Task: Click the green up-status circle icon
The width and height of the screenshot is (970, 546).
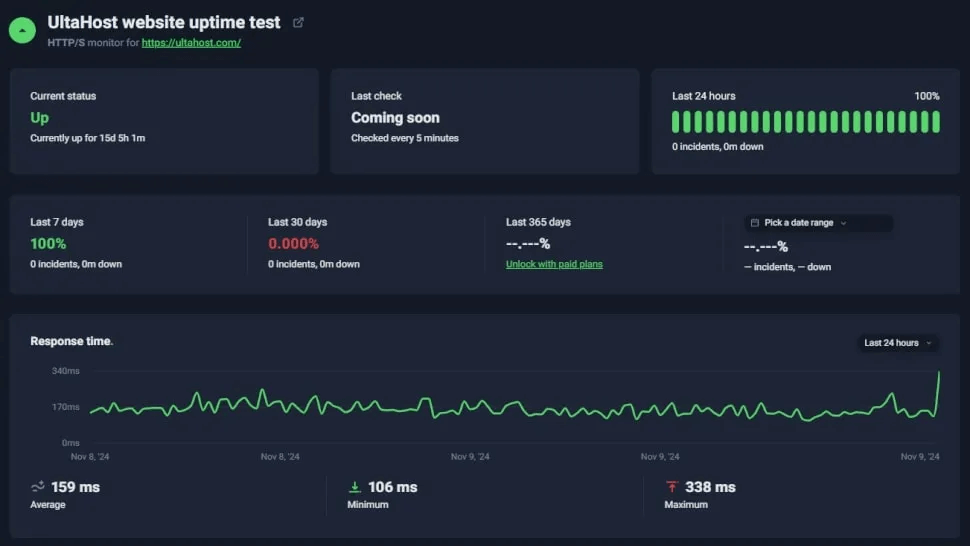Action: pos(22,30)
